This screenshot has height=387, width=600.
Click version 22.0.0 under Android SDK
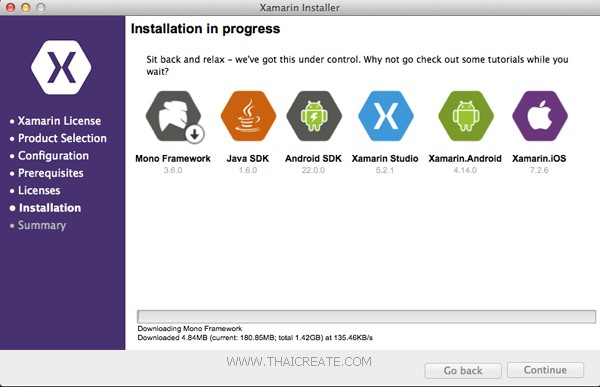[313, 170]
